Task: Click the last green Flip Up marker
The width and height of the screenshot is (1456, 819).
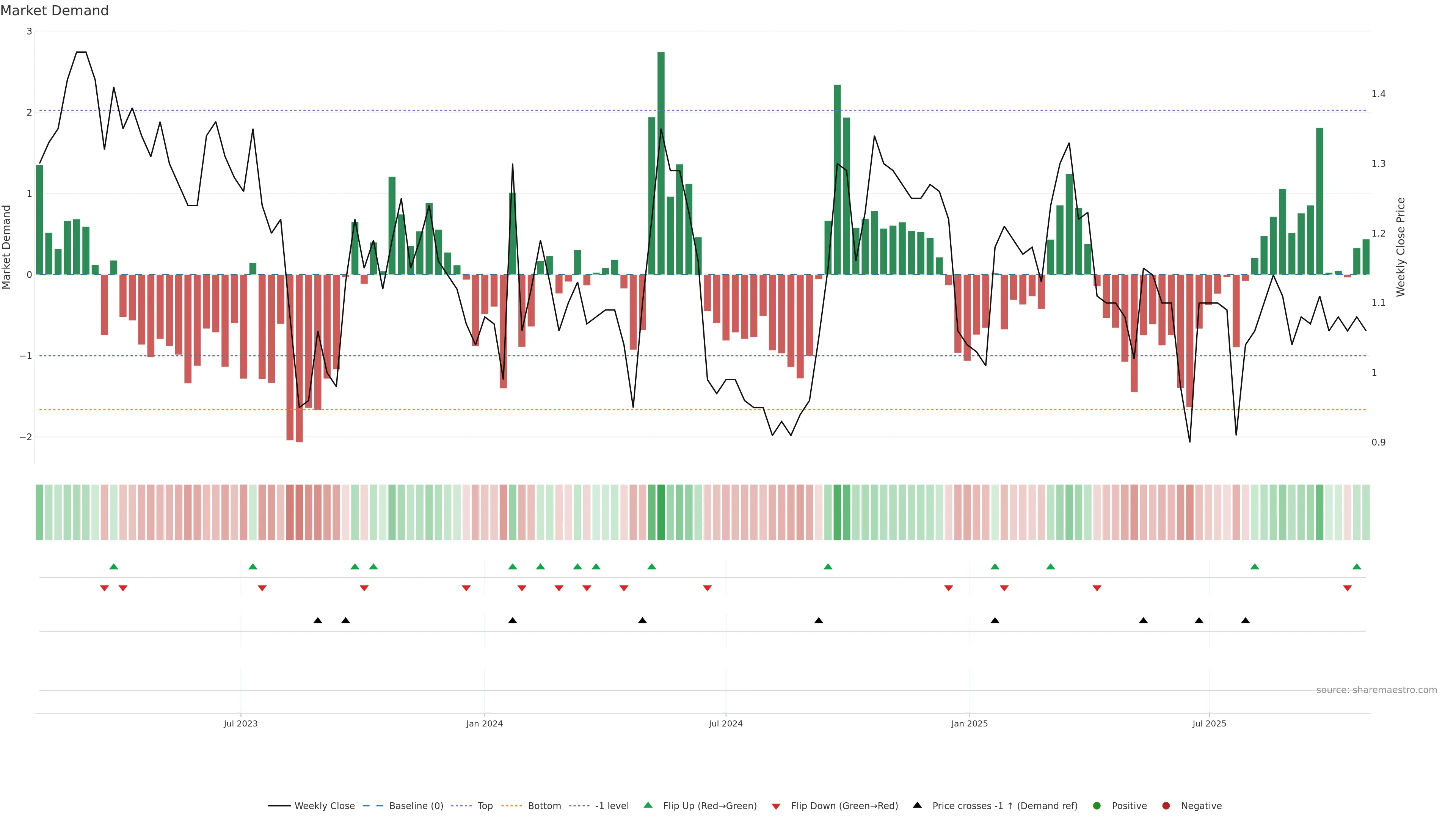Action: pyautogui.click(x=1357, y=566)
